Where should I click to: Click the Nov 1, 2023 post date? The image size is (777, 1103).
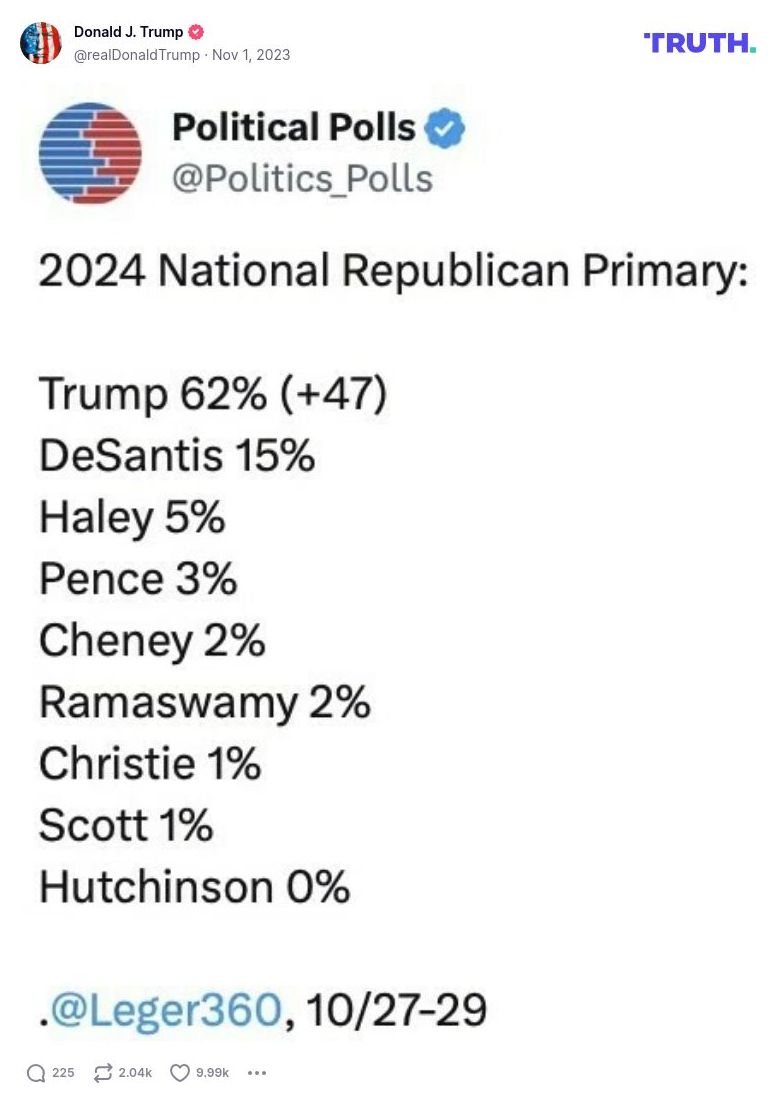(251, 55)
